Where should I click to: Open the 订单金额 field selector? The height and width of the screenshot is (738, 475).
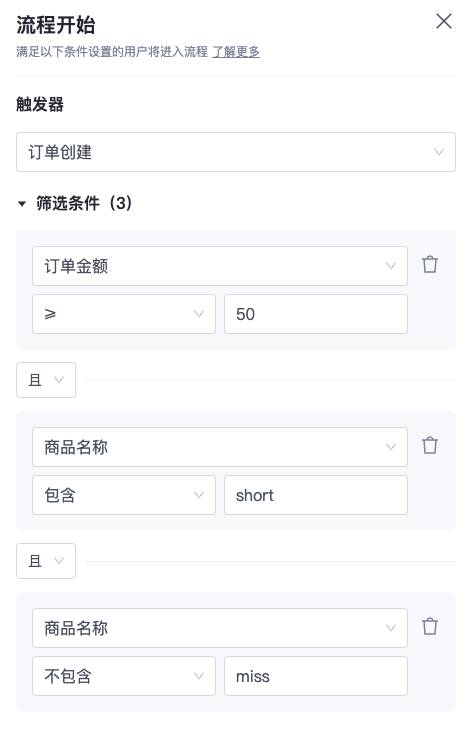pyautogui.click(x=220, y=266)
